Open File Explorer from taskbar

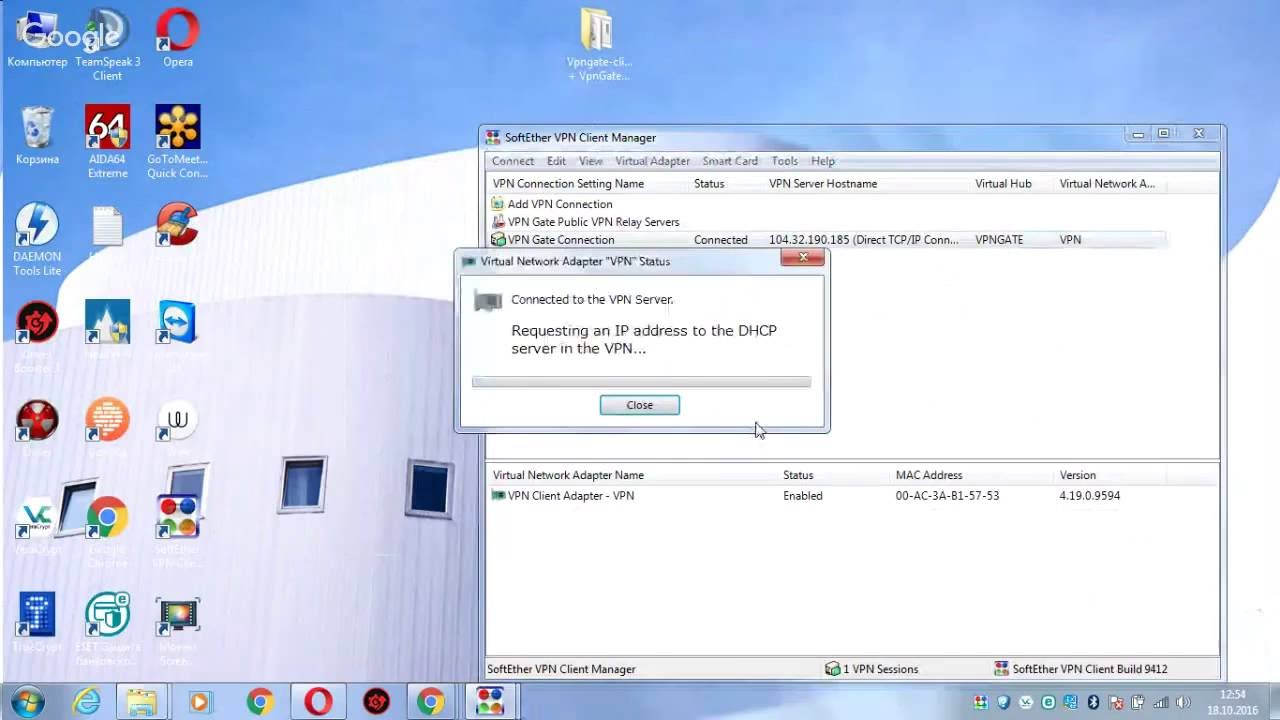[142, 702]
